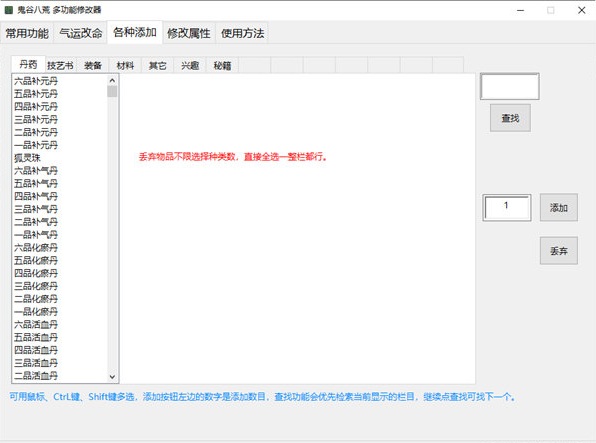Focus the search text field above 查找
This screenshot has height=443, width=596.
coord(510,86)
